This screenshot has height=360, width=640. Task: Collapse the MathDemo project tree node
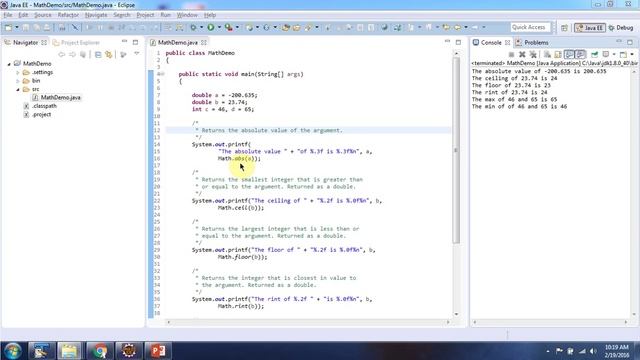tap(9, 64)
